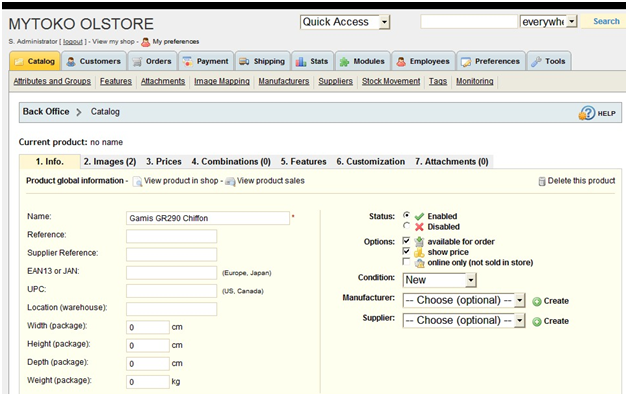
Task: Click the Back Office breadcrumb link
Action: 46,112
